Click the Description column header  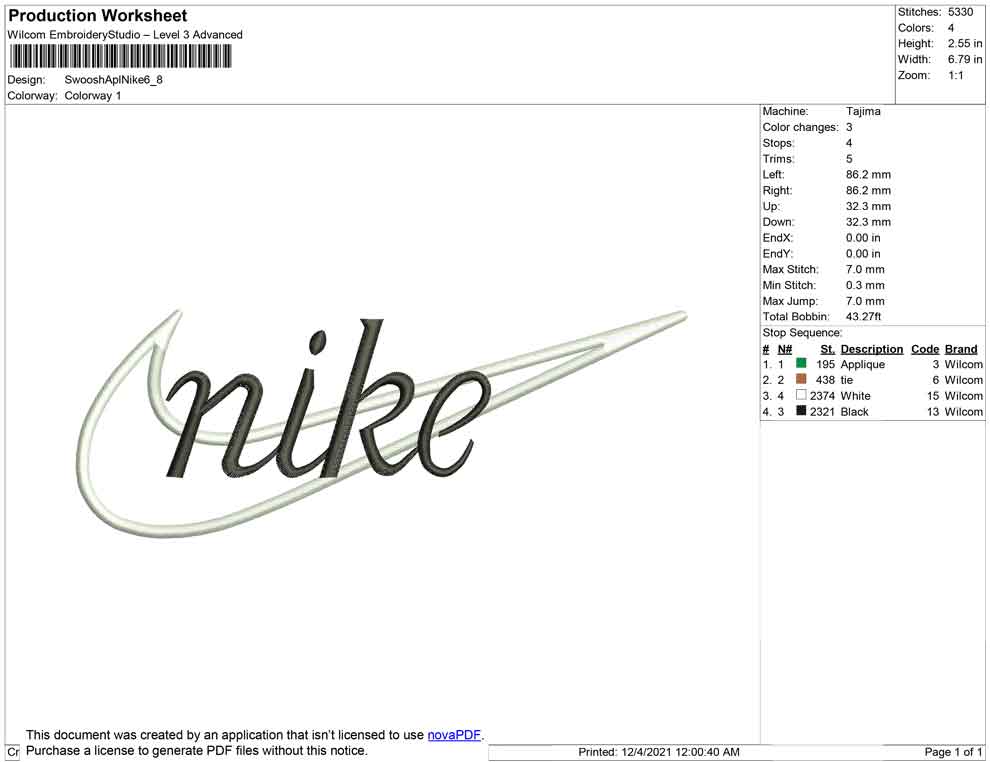tap(872, 349)
